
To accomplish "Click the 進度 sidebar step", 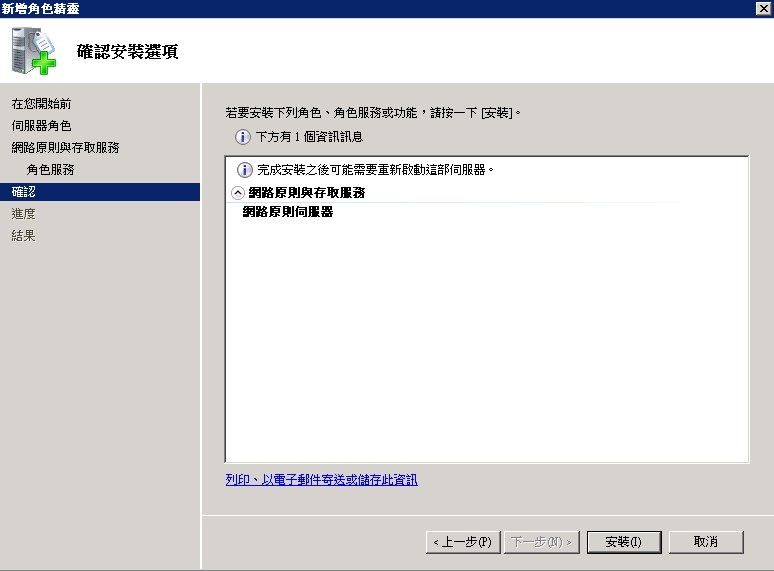I will (x=23, y=214).
